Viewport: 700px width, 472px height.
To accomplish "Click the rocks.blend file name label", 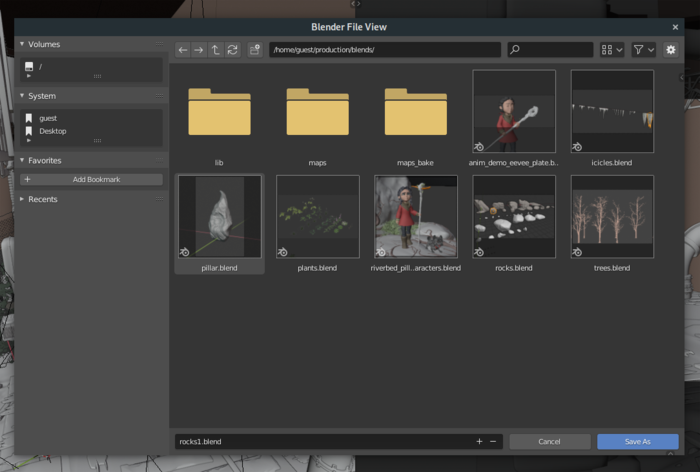I will point(514,268).
